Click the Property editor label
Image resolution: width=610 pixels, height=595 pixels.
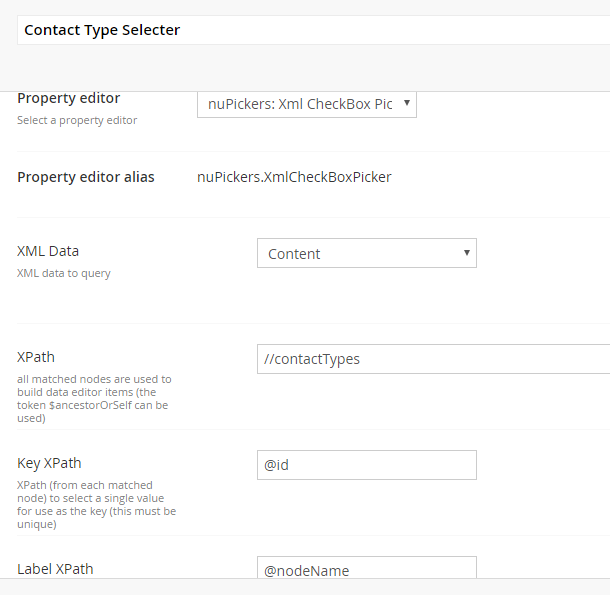(x=69, y=98)
